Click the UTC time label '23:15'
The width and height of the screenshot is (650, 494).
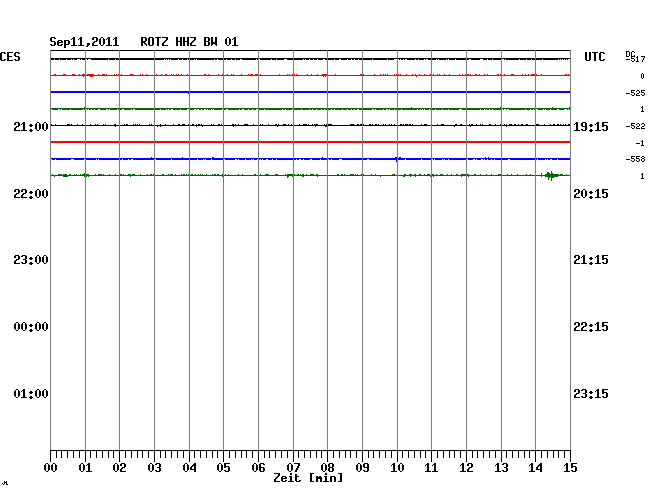pos(591,393)
